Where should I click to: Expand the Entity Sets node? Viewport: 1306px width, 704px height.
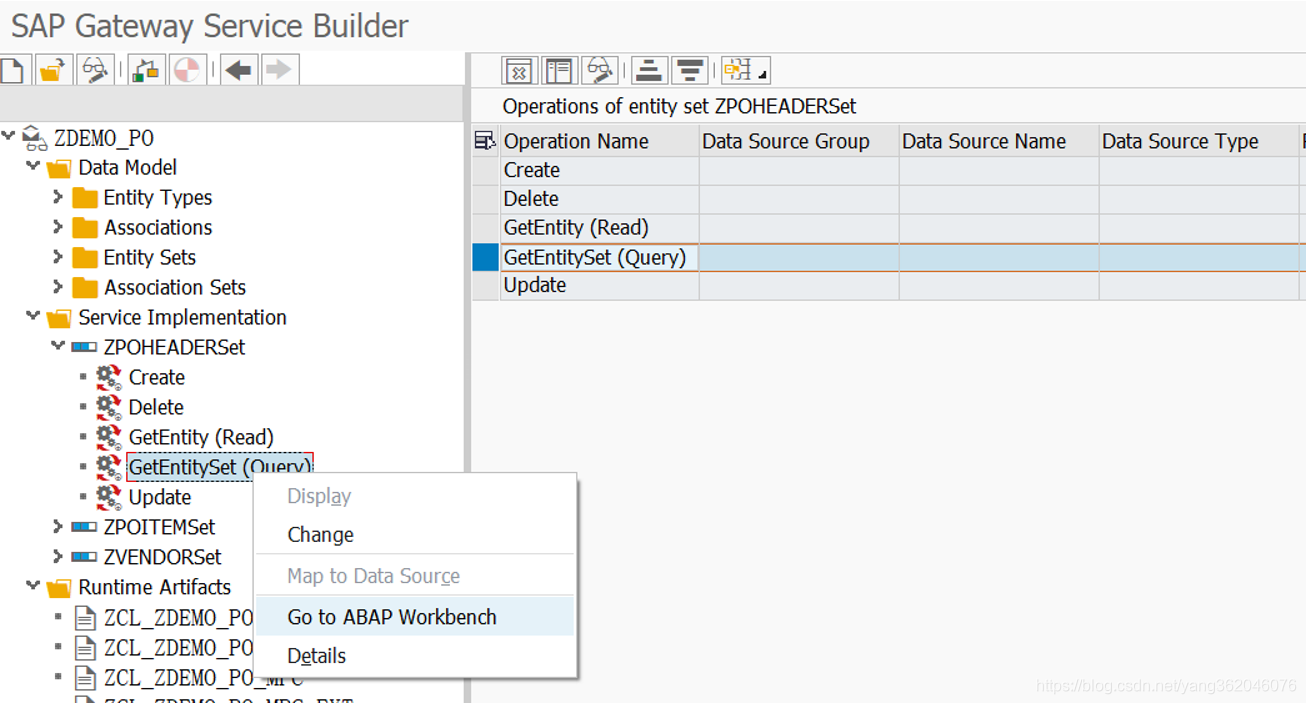pyautogui.click(x=58, y=257)
